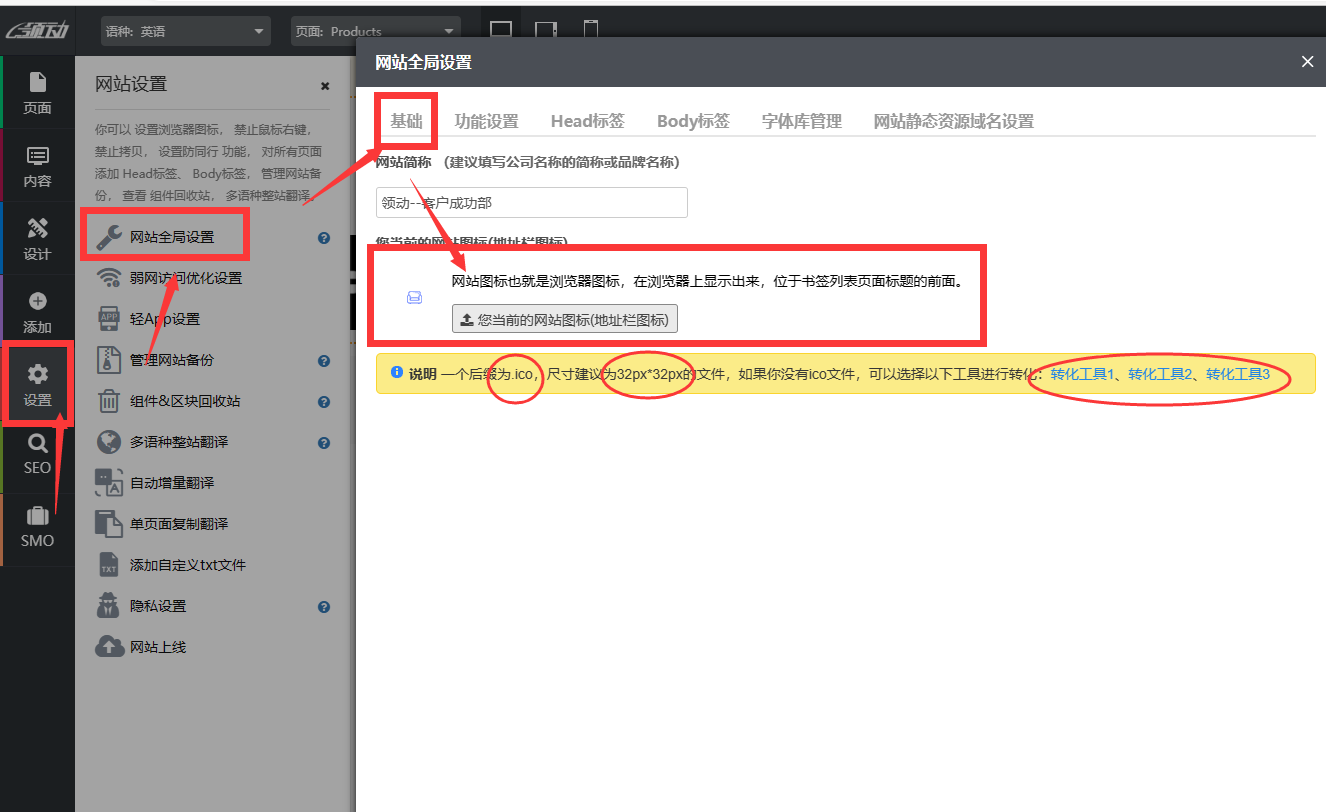Click the upload 网站图标 button
This screenshot has height=812, width=1326.
click(565, 319)
